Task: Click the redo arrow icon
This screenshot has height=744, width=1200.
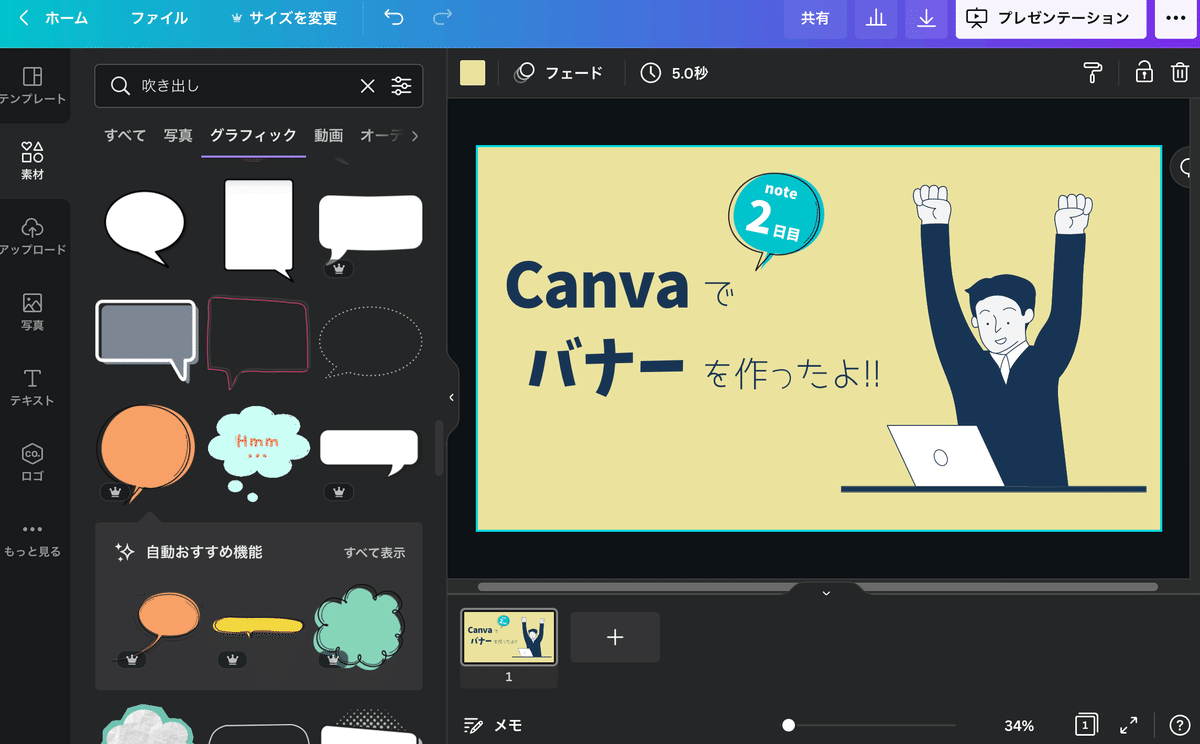Action: point(442,18)
